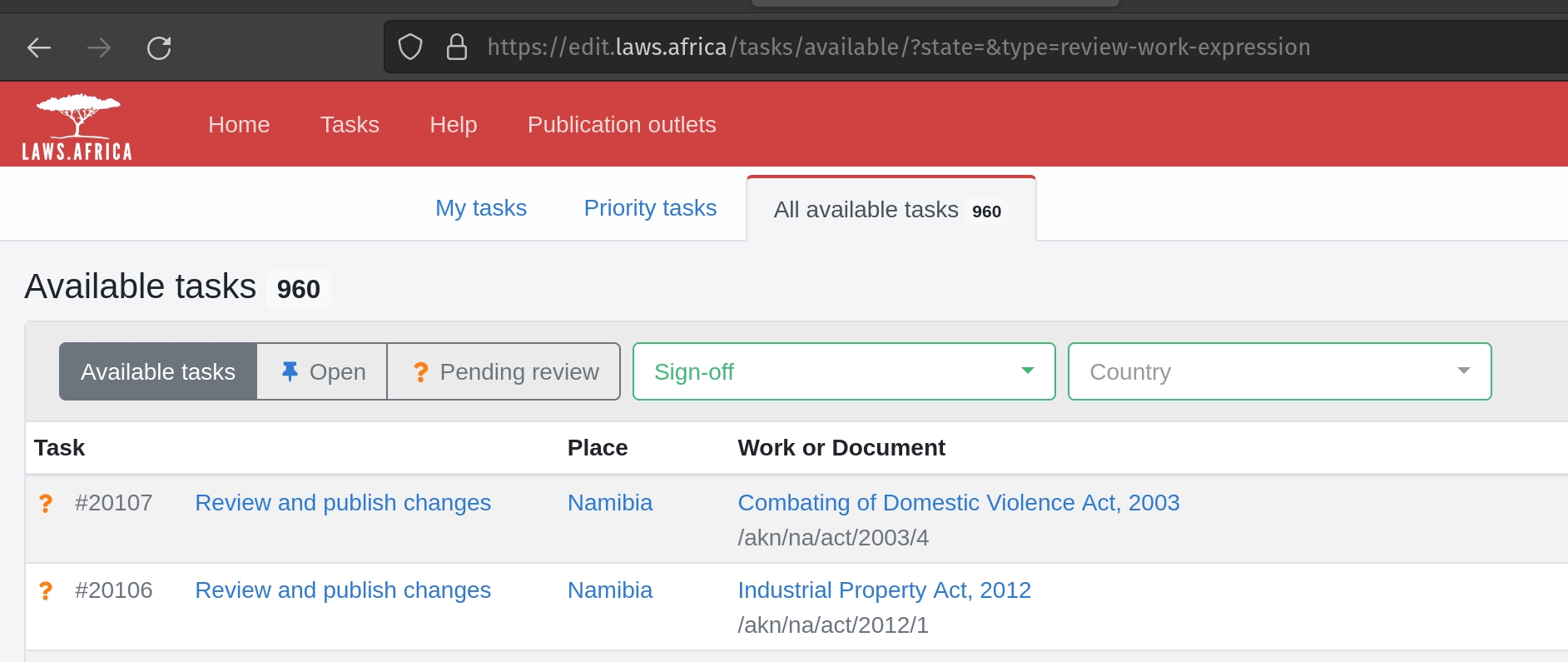Viewport: 1568px width, 662px height.
Task: Open the Home navigation item
Action: (239, 125)
